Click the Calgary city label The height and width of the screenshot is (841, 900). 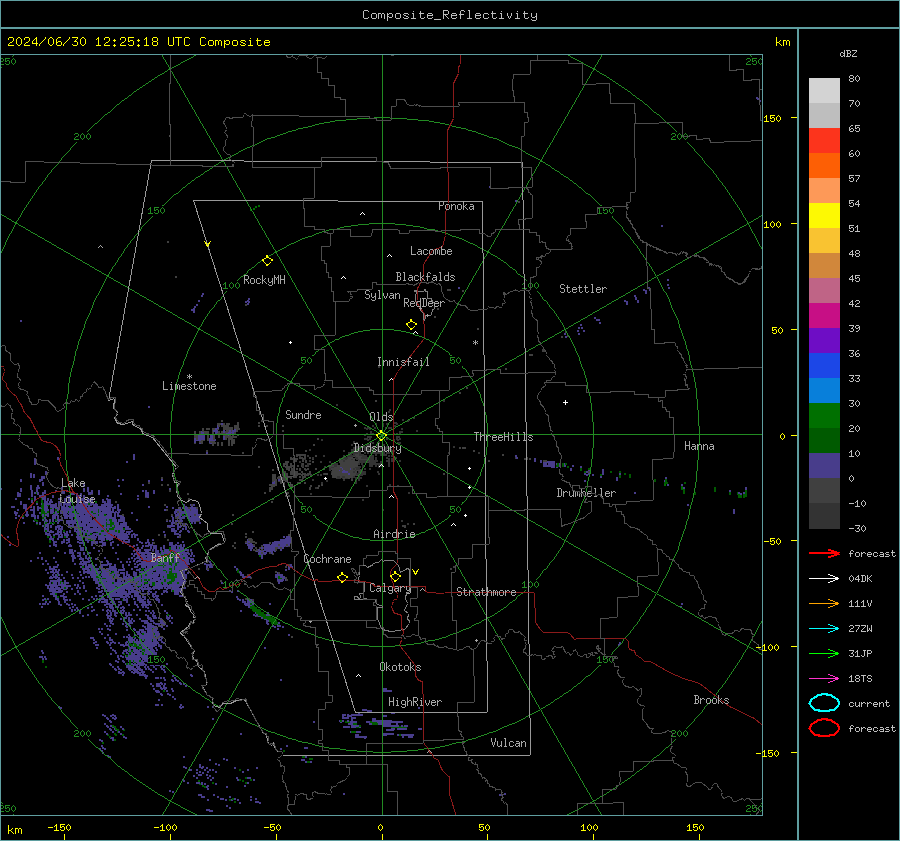[390, 588]
